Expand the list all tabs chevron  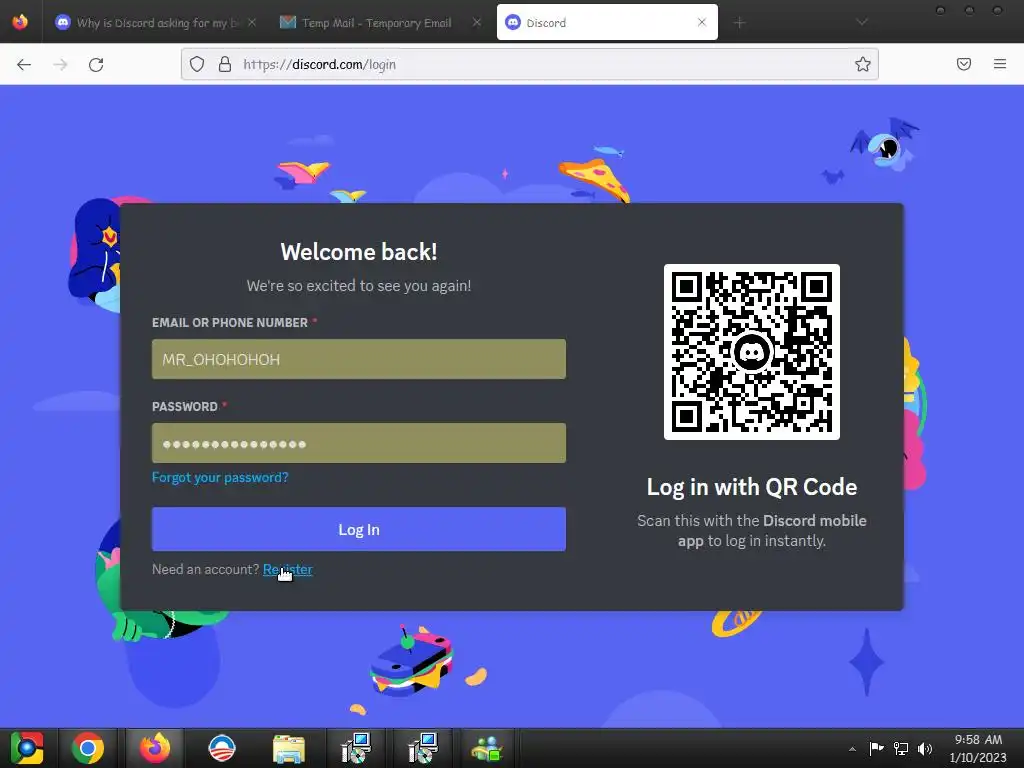click(x=862, y=22)
